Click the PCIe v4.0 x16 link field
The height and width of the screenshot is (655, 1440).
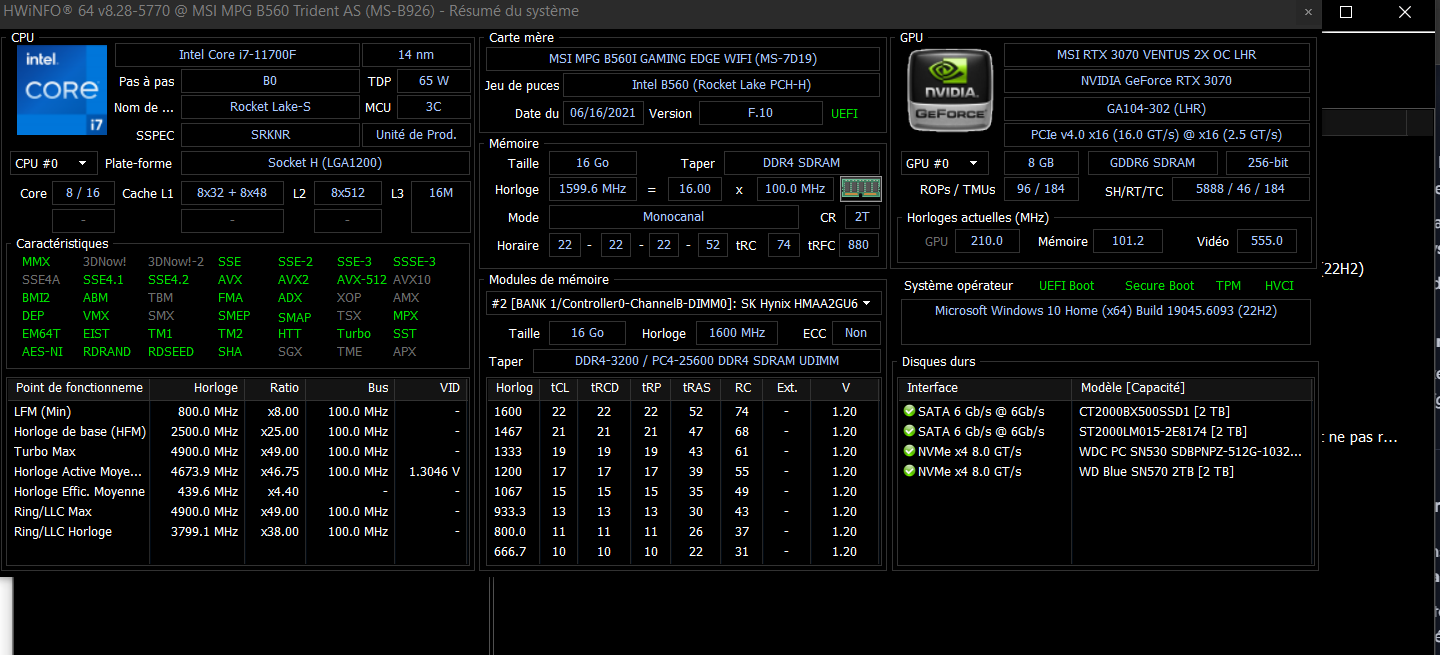click(1157, 135)
